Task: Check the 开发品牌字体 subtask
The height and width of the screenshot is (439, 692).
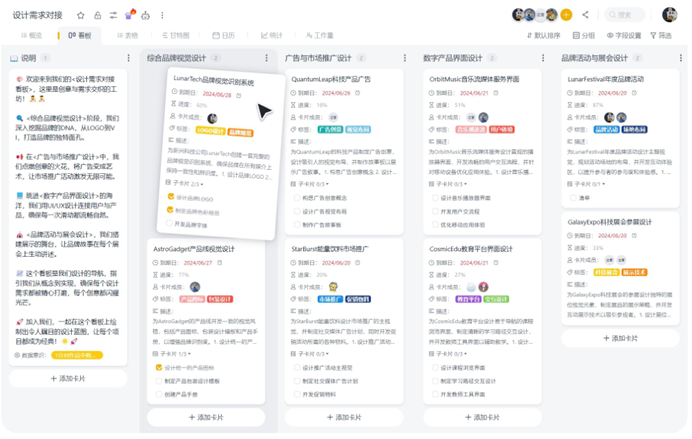Action: (x=169, y=223)
